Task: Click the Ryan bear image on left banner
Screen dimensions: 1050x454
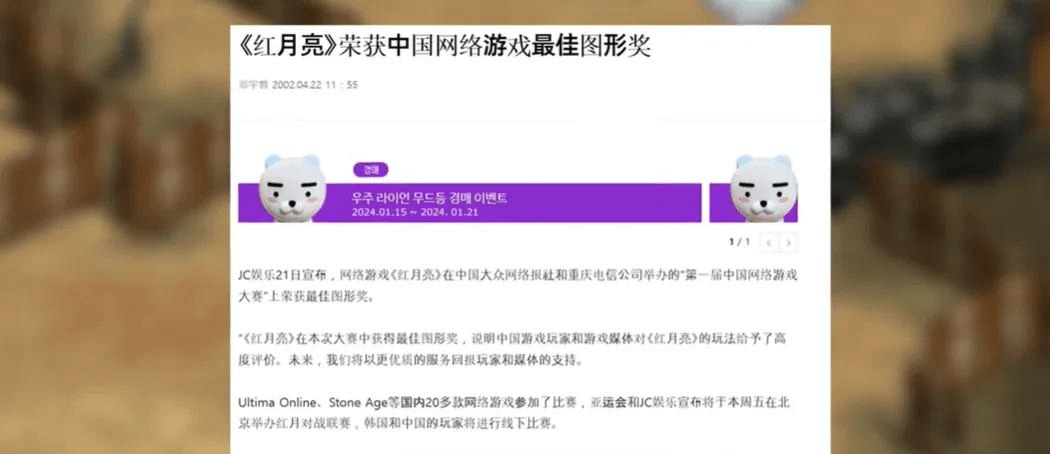Action: click(x=292, y=187)
